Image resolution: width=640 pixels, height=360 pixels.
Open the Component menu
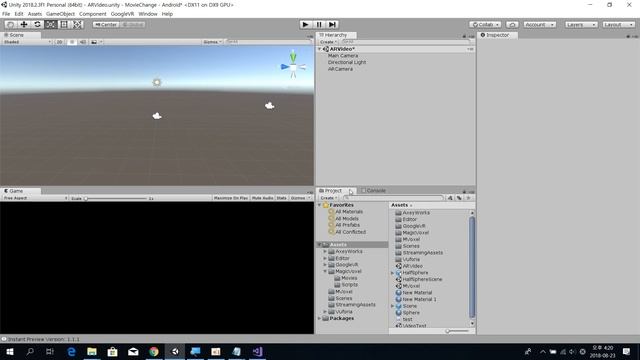coord(93,14)
